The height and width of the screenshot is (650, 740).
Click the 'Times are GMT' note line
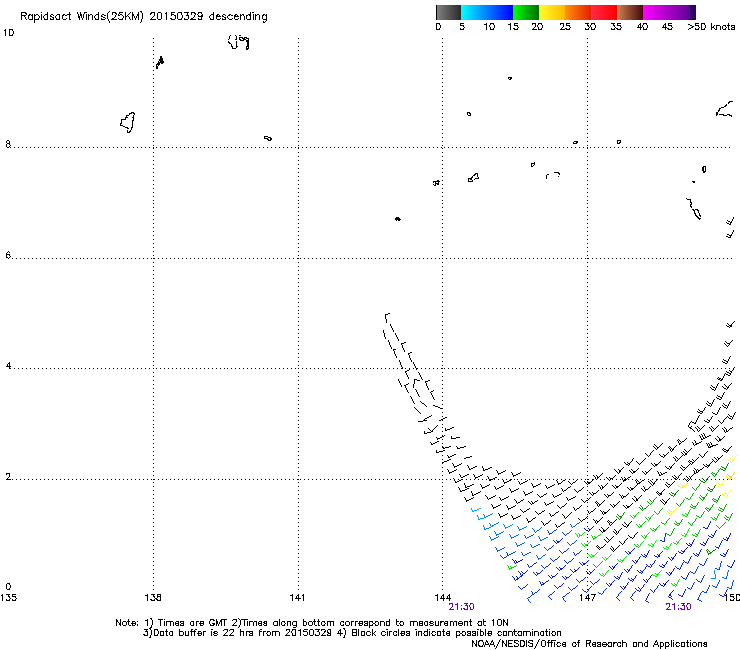click(x=312, y=623)
